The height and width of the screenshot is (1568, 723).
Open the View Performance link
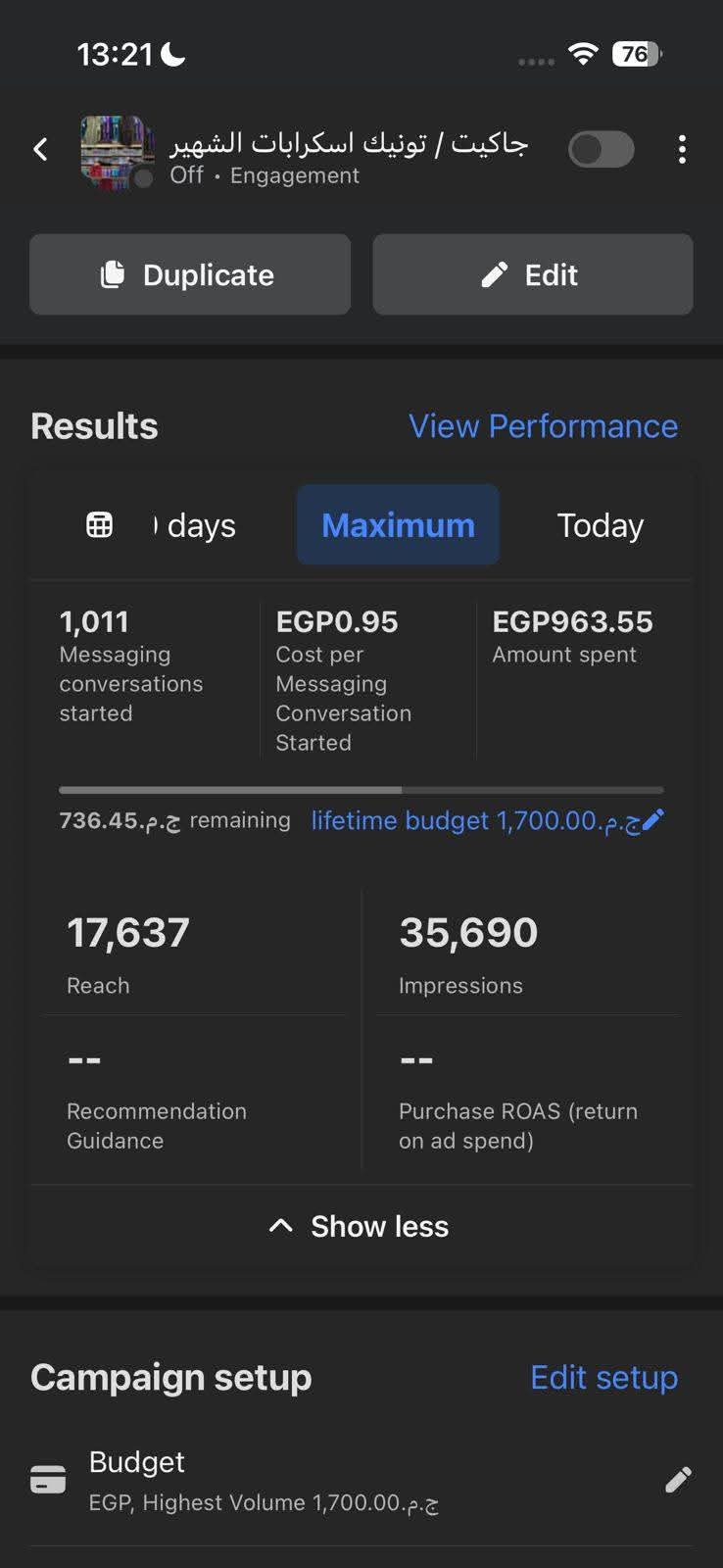click(x=543, y=426)
